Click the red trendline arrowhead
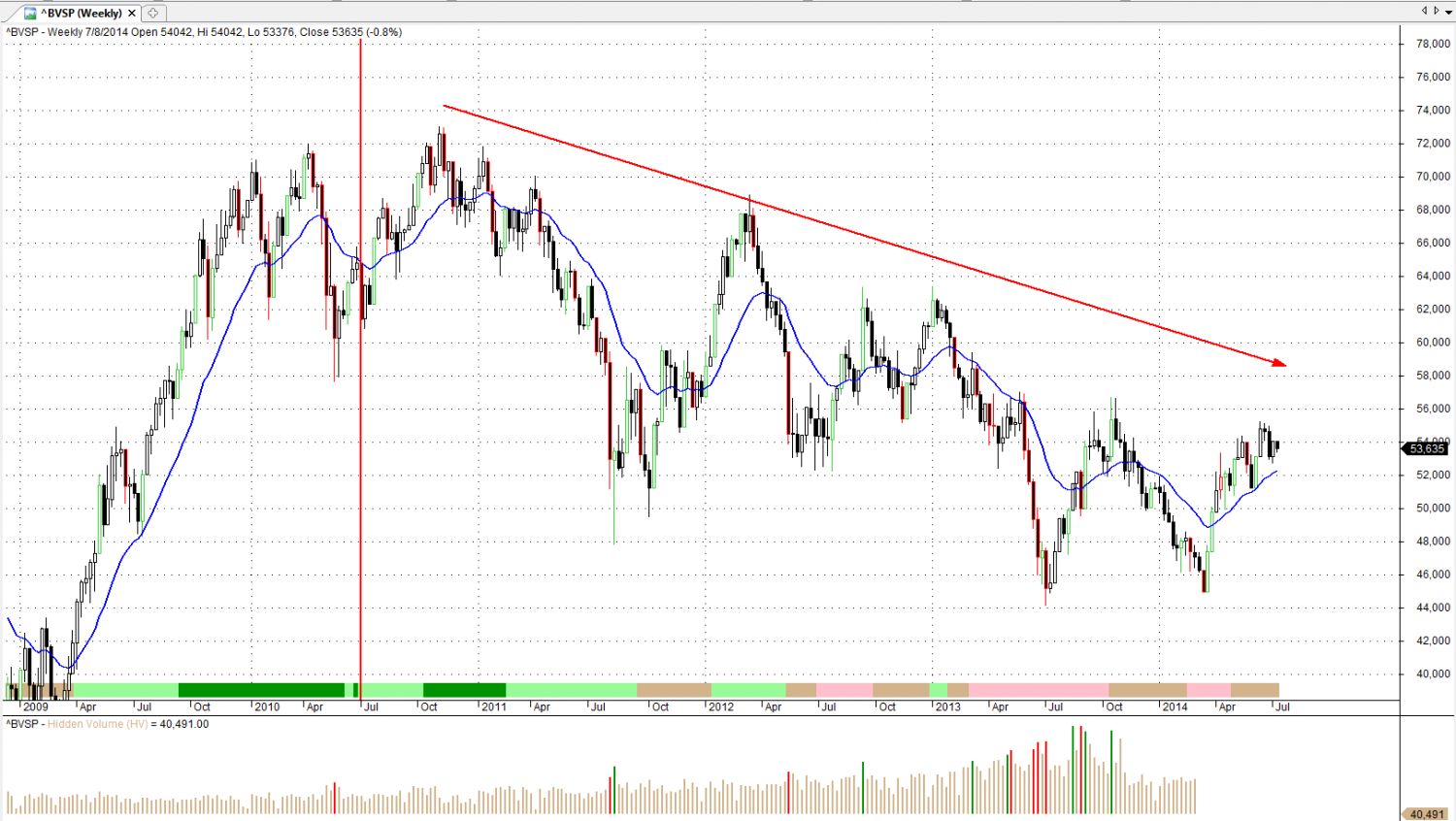 tap(1280, 363)
